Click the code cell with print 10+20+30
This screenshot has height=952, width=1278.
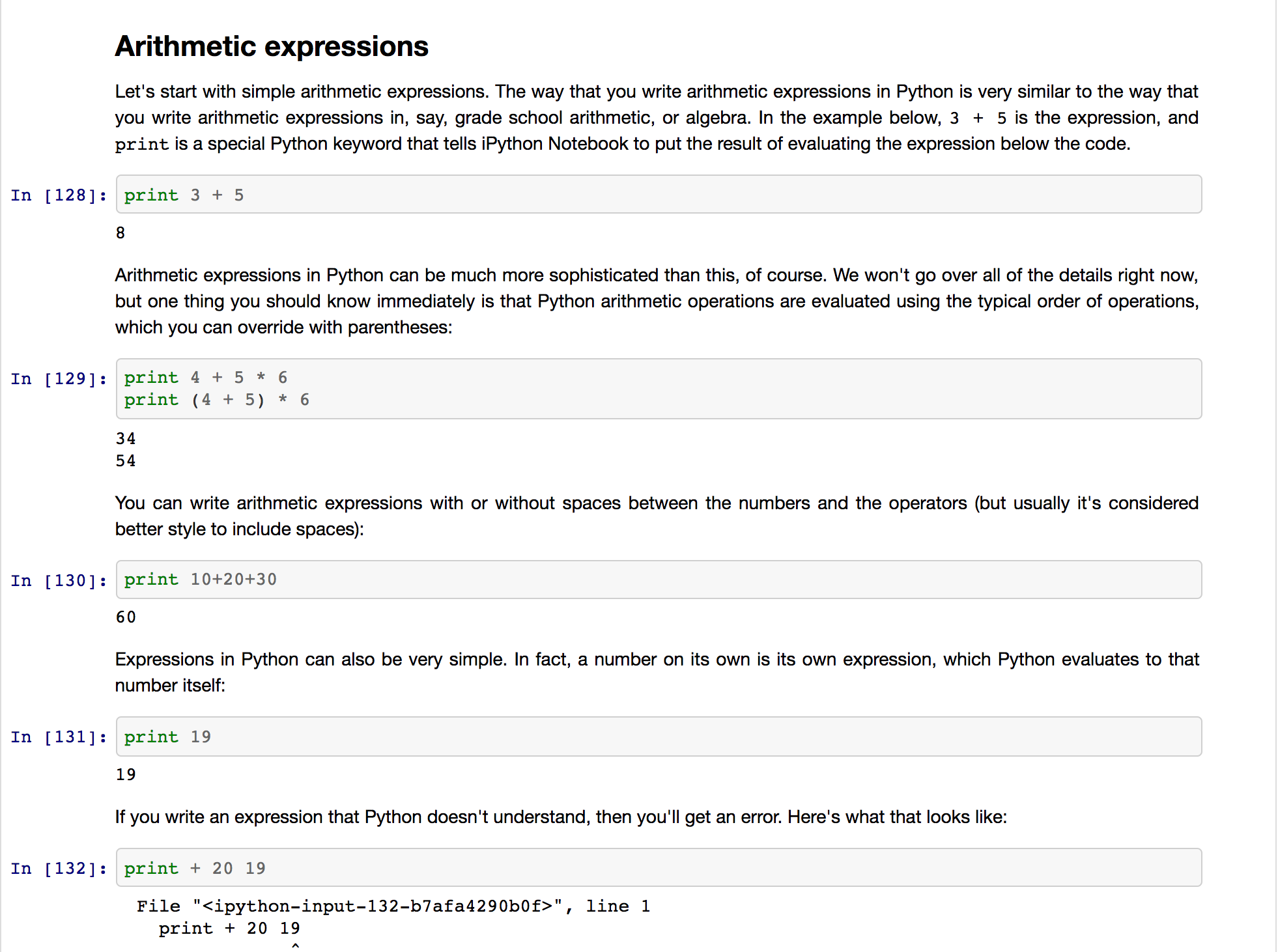tap(659, 580)
